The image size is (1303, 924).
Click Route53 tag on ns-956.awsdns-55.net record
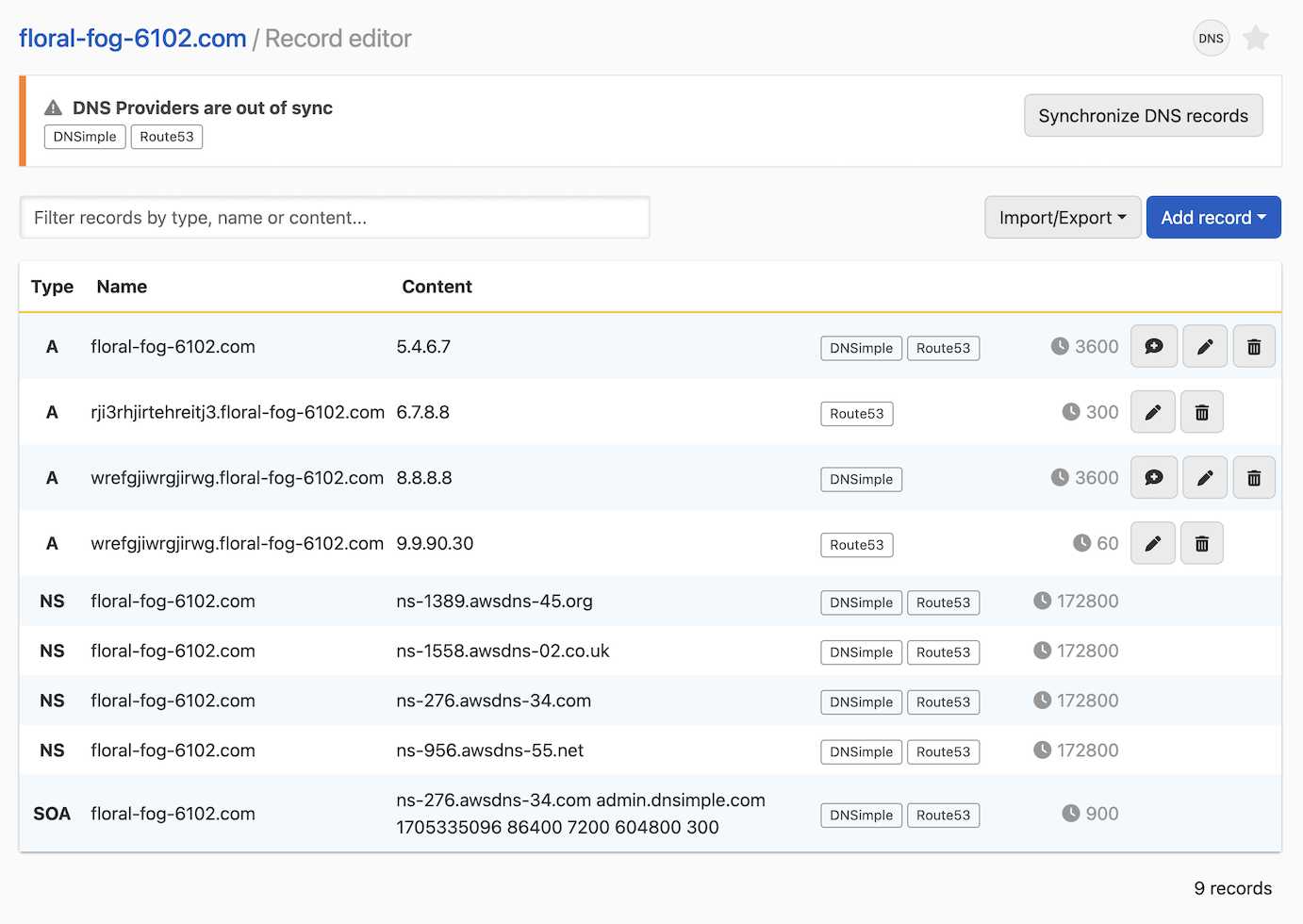944,752
